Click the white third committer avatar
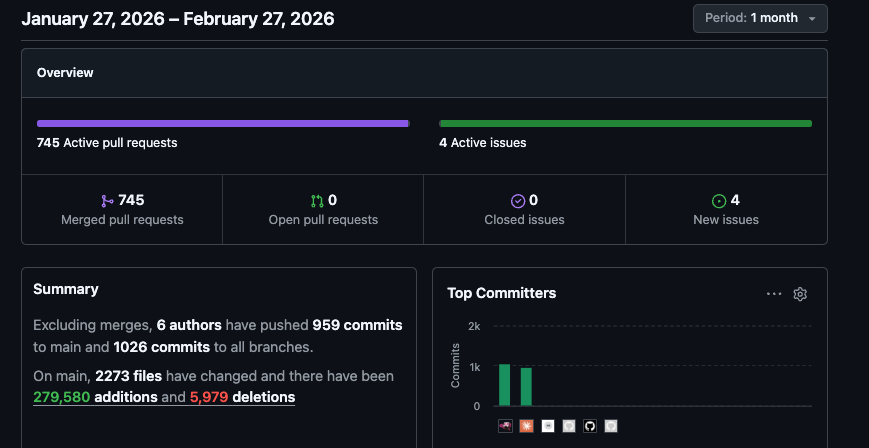 (548, 426)
